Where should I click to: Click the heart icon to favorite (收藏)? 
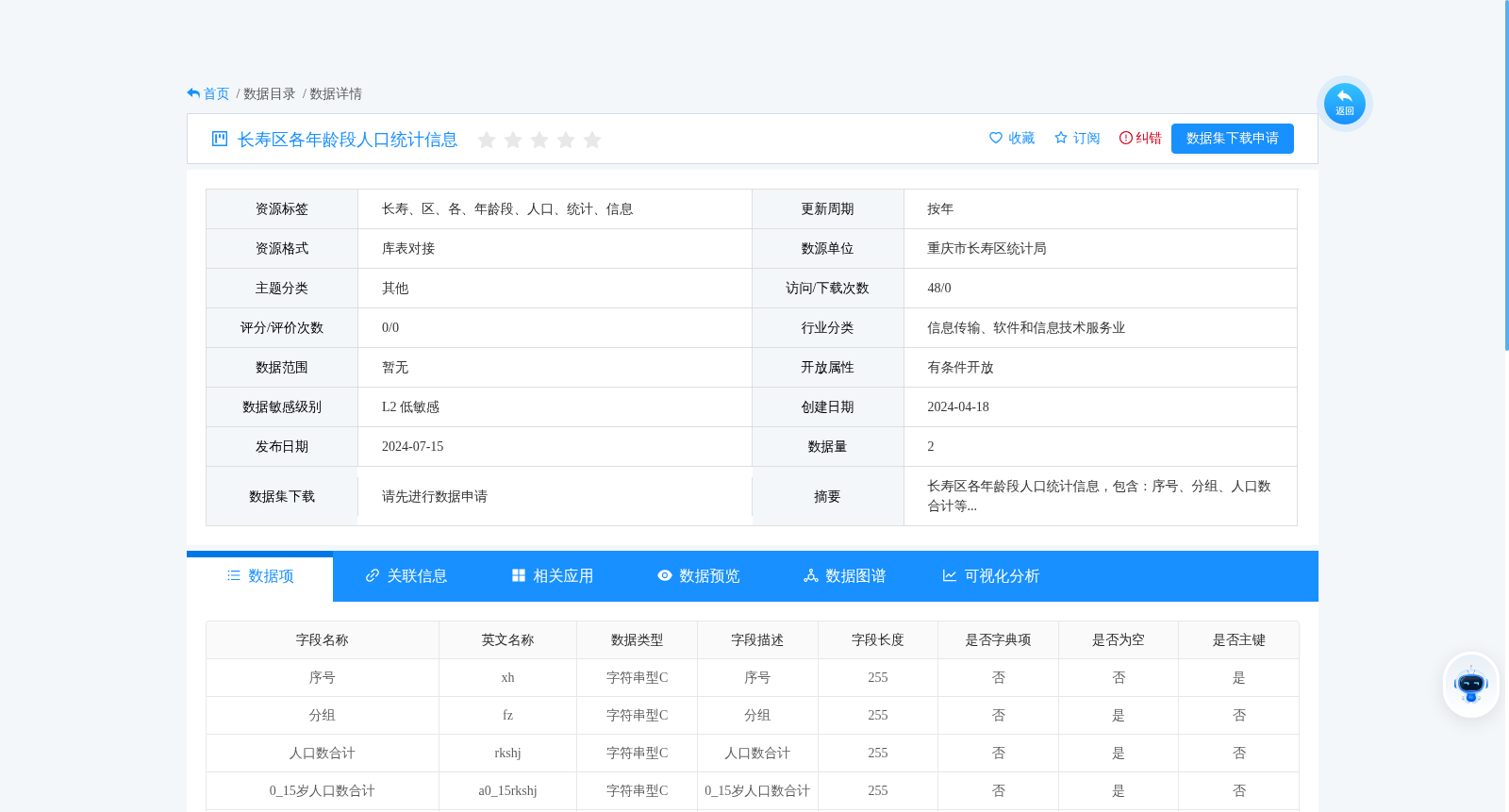996,138
